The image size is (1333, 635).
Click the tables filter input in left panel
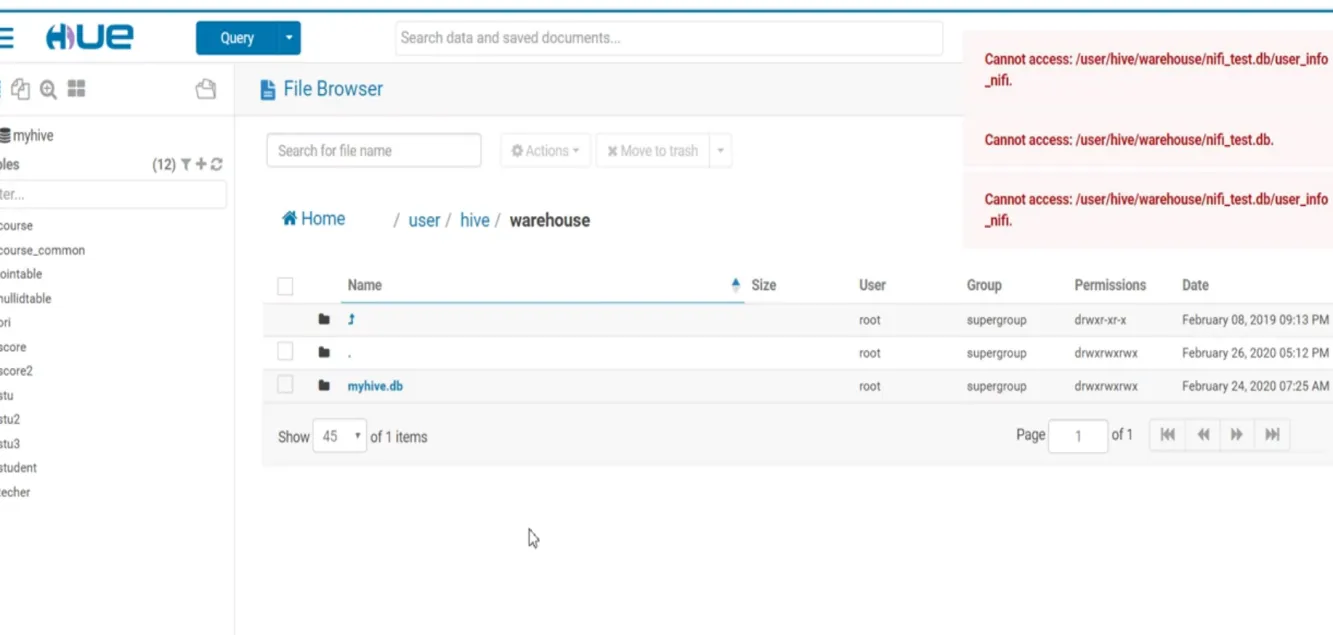tap(113, 195)
